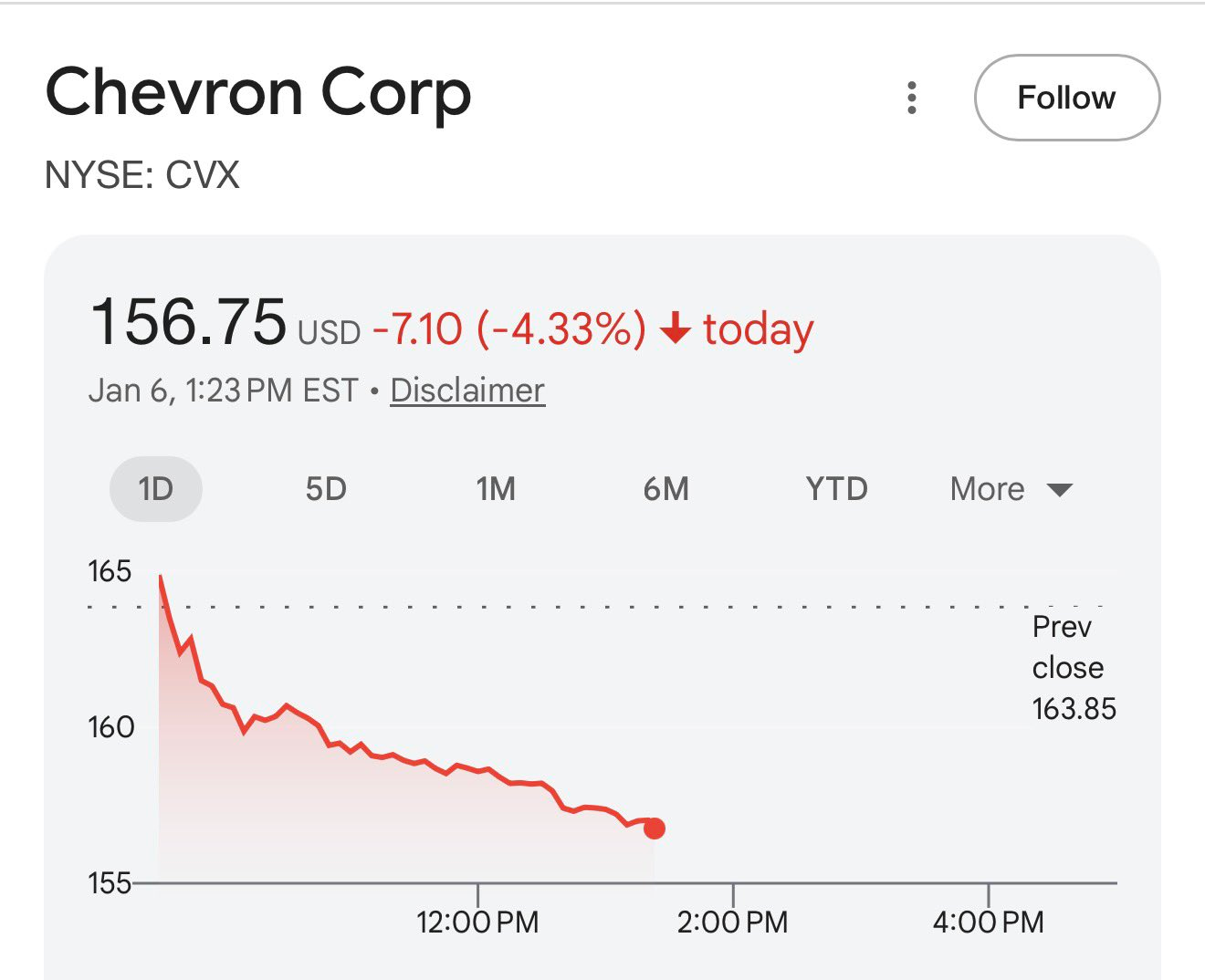
Task: Click the More dropdown arrow
Action: point(1059,490)
